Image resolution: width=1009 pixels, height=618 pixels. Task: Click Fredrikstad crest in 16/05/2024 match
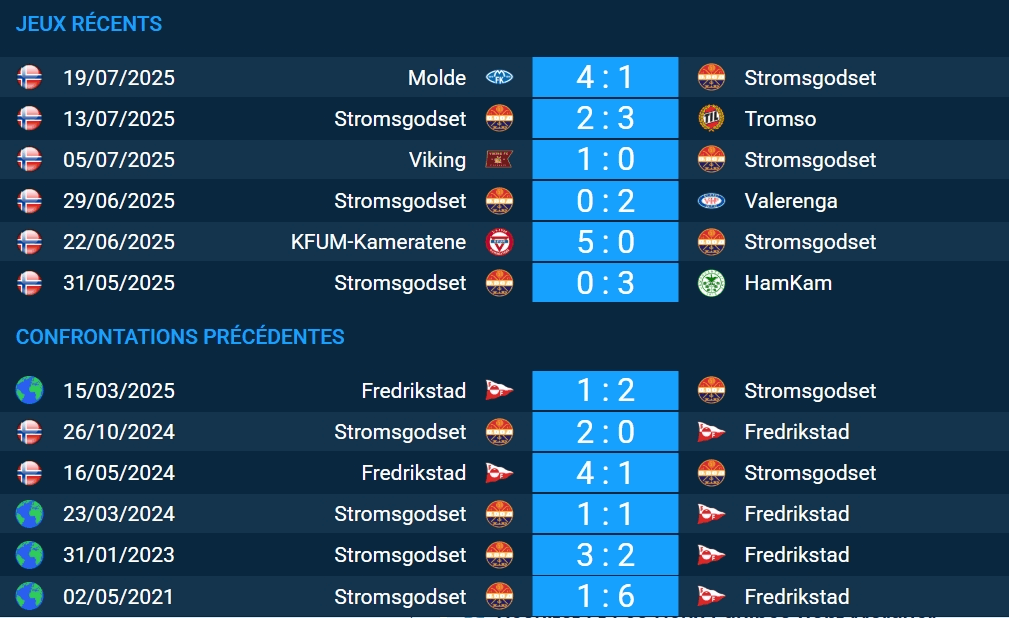[499, 472]
